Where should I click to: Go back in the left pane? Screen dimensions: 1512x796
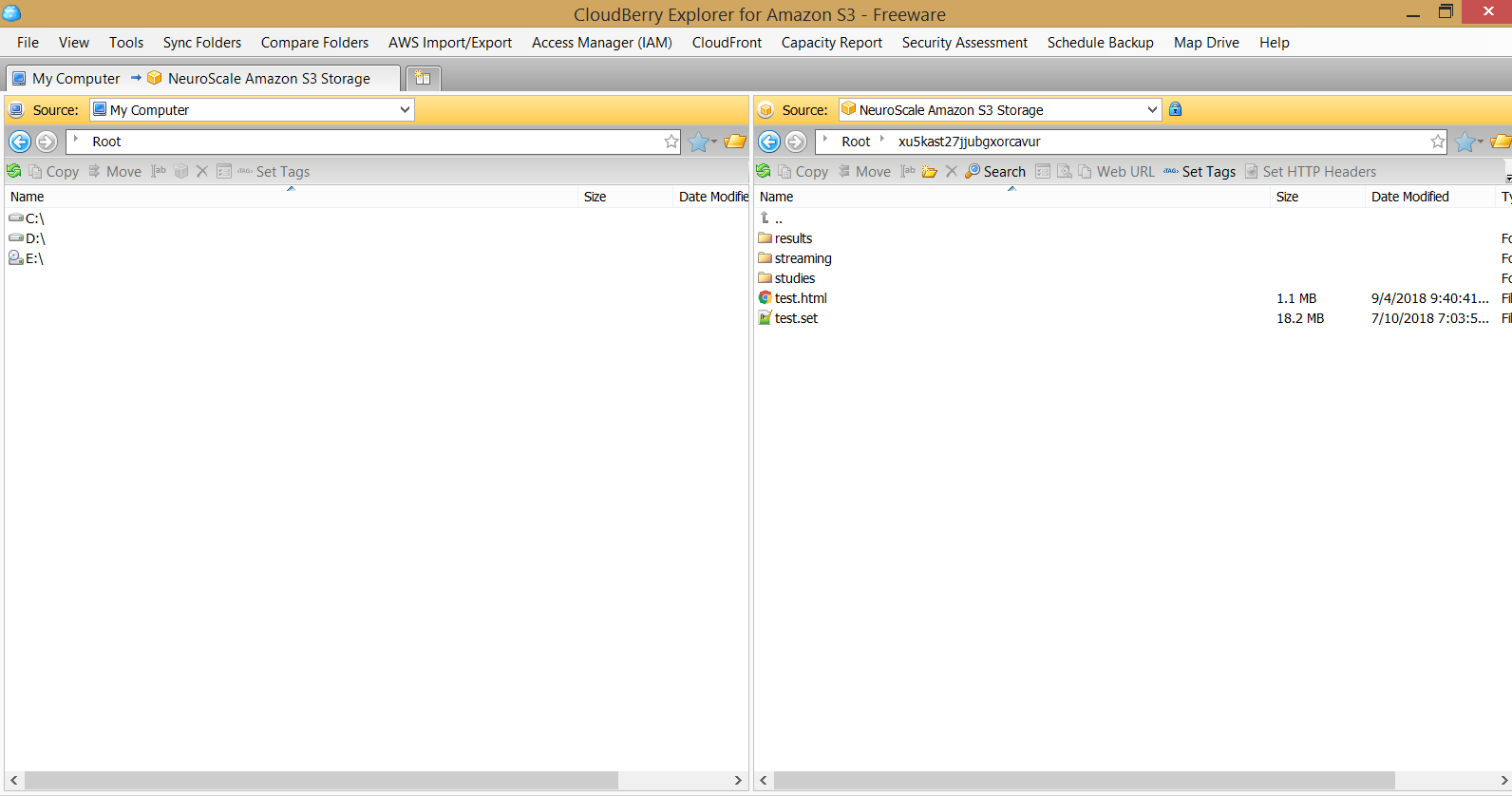click(20, 142)
